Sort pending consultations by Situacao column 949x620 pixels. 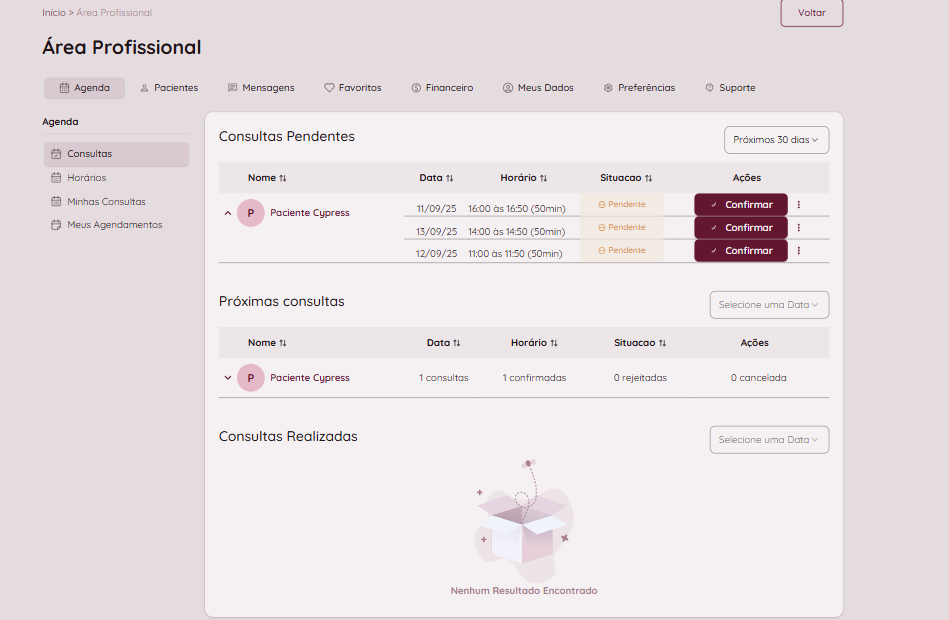(626, 178)
